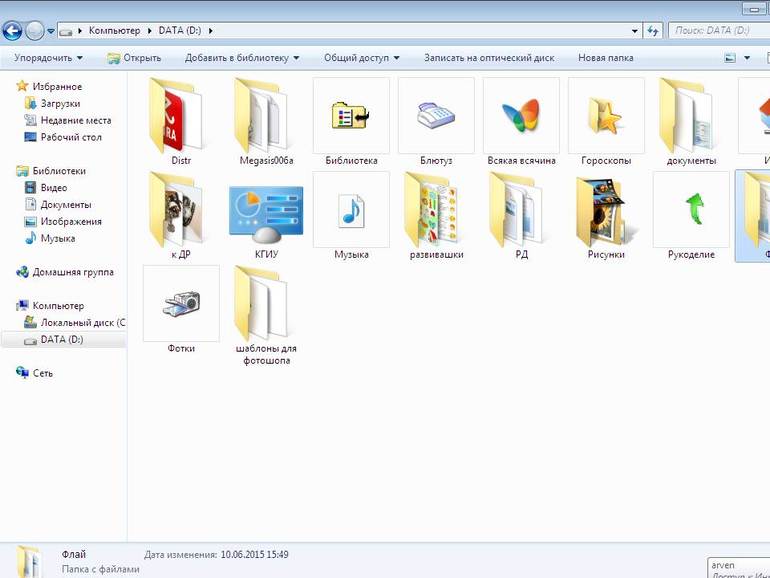
Task: Open the КГИУ control panel icon
Action: point(266,215)
